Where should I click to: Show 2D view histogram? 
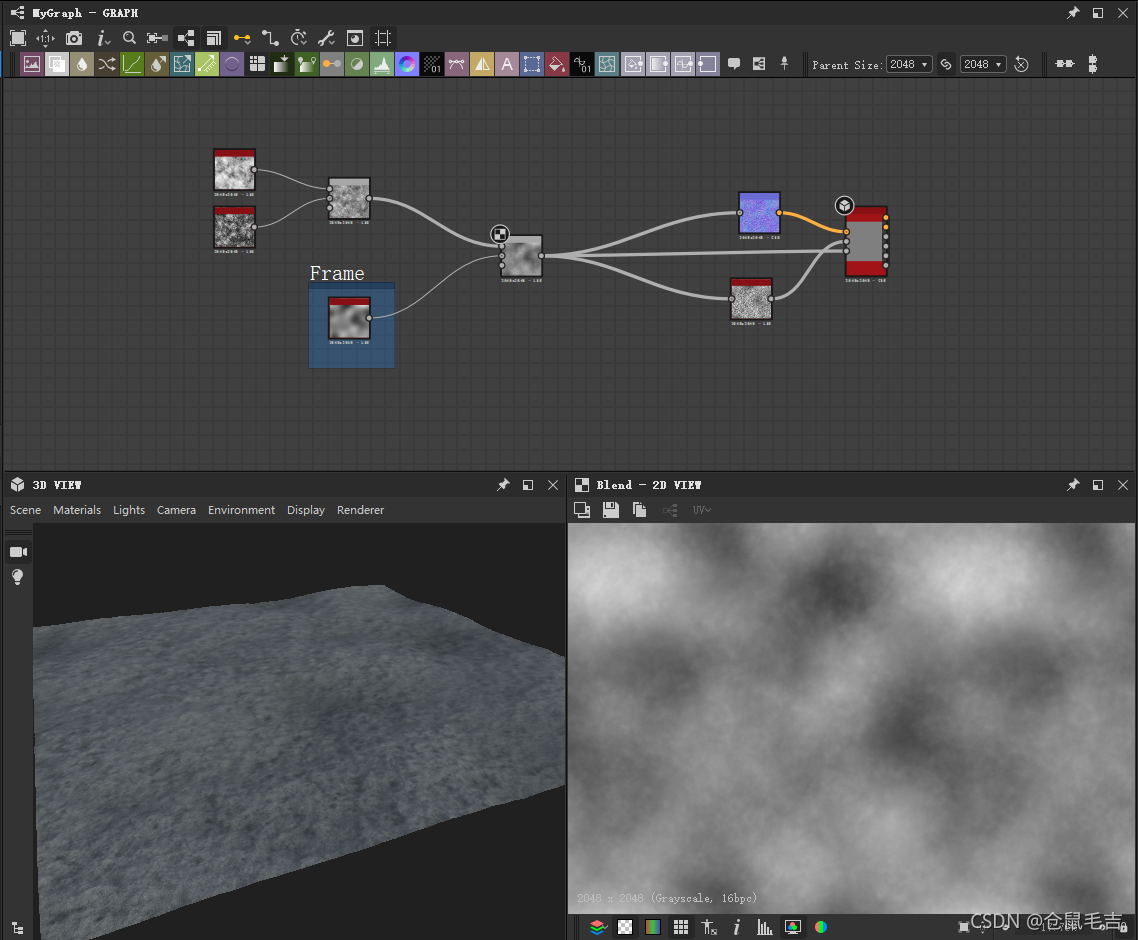click(x=764, y=927)
